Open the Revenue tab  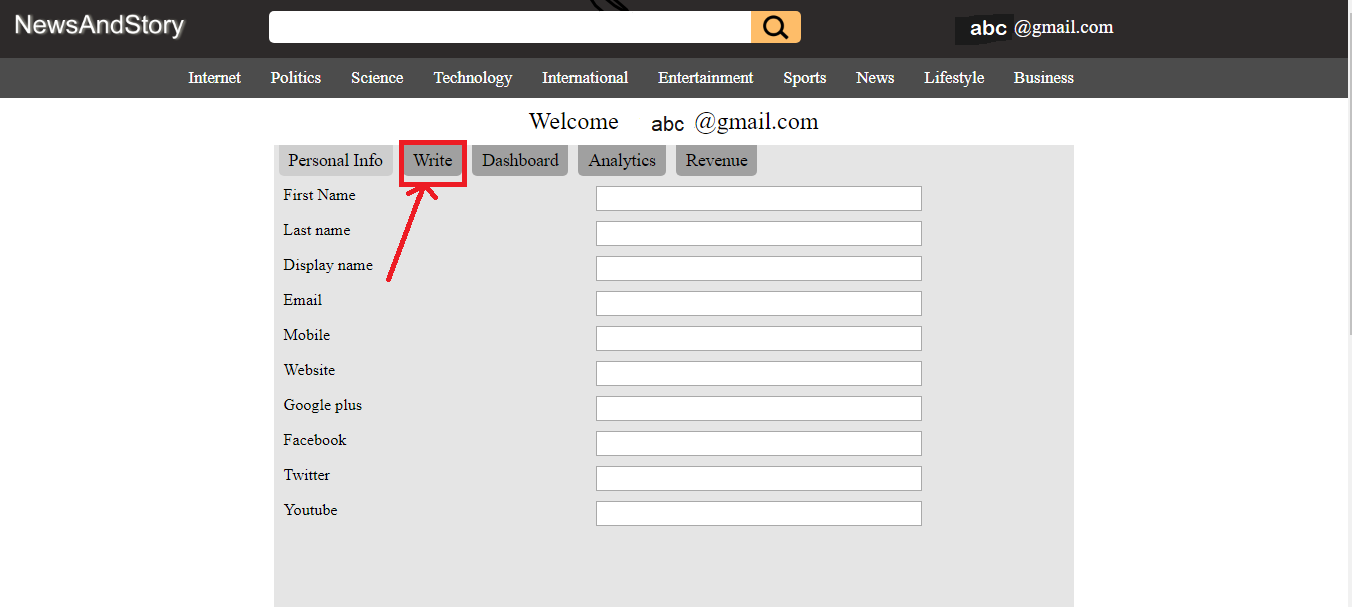point(716,161)
